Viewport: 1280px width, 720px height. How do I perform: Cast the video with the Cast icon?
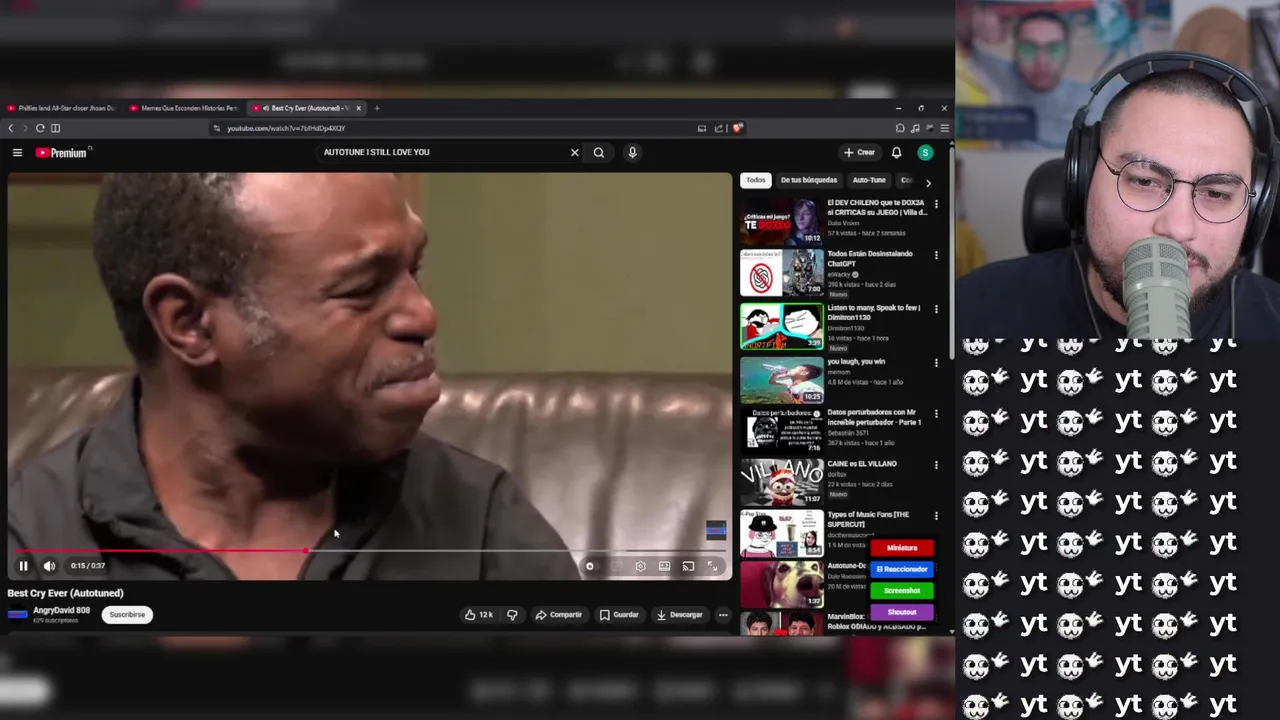tap(688, 566)
